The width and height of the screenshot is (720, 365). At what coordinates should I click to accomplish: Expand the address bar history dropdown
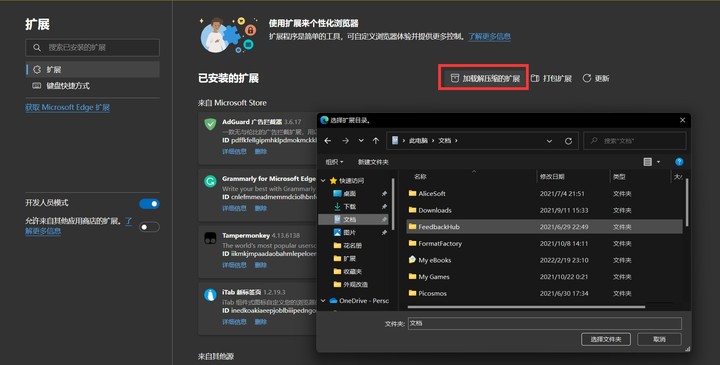[x=549, y=141]
